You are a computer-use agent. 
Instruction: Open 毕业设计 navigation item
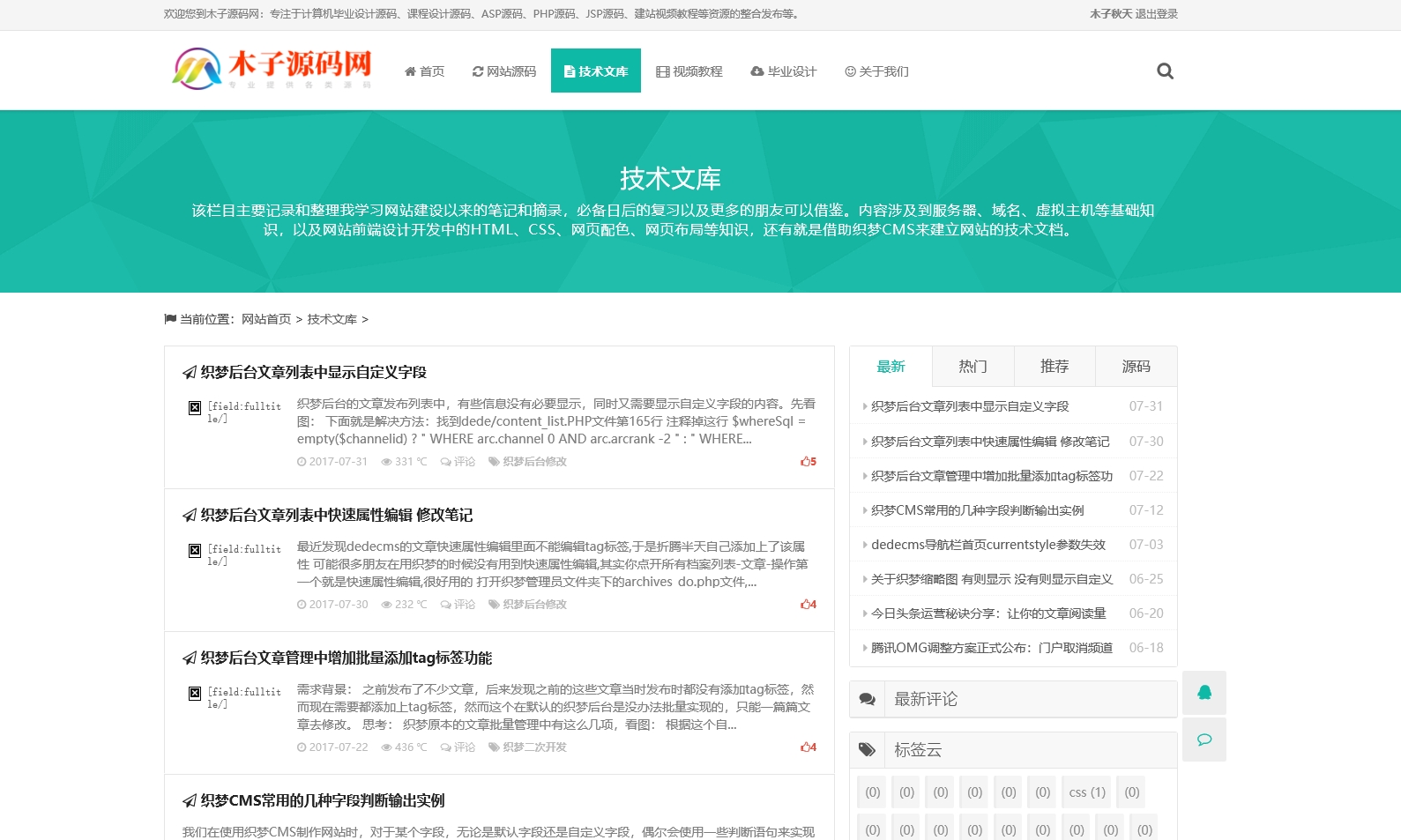784,71
